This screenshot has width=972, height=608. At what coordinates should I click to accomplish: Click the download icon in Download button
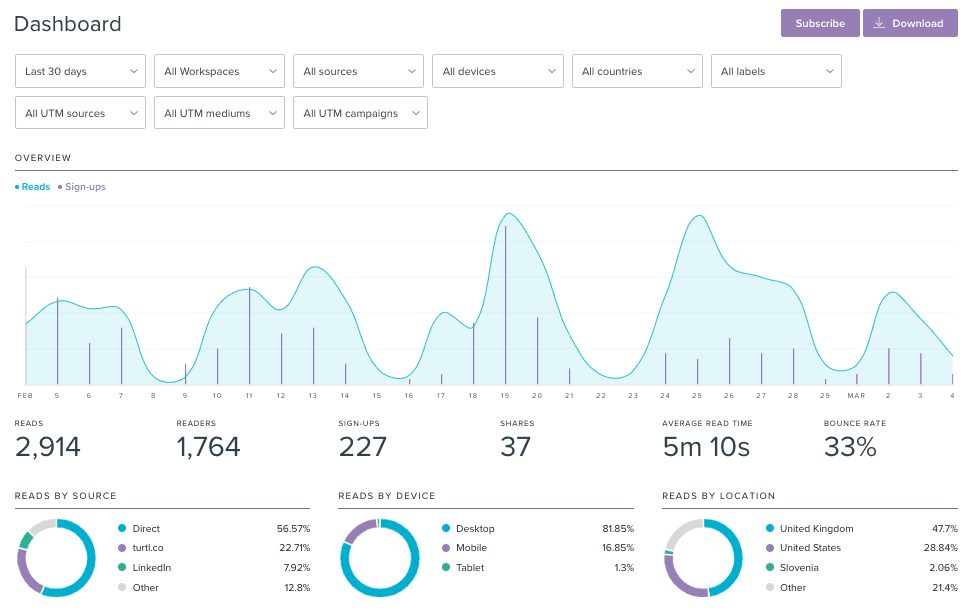878,23
